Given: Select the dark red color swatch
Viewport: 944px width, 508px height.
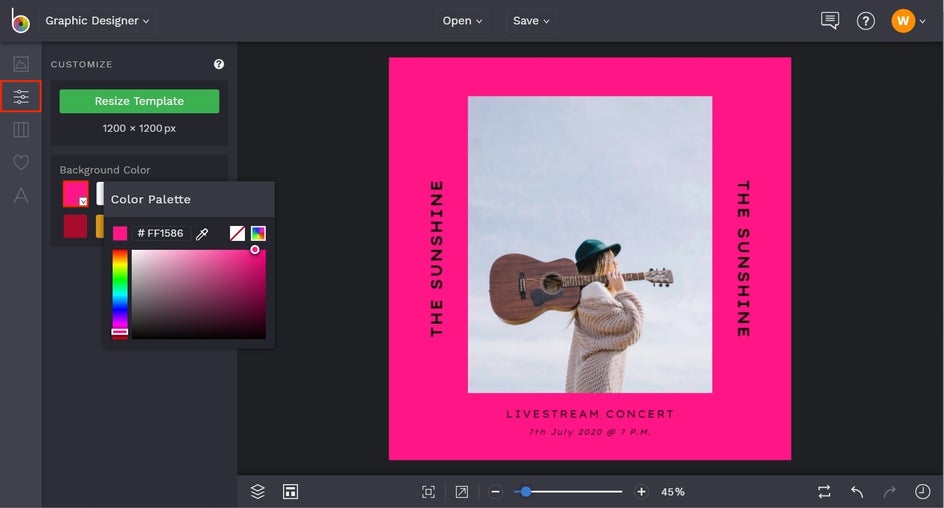Looking at the screenshot, I should [x=75, y=227].
